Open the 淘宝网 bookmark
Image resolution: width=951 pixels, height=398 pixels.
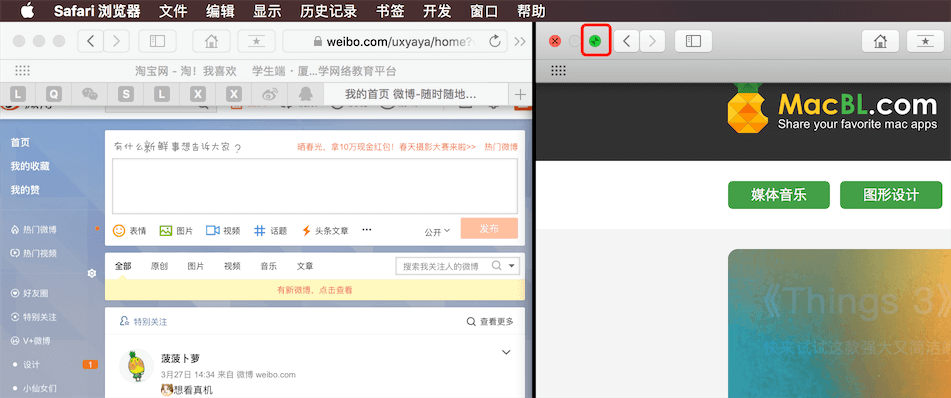[186, 71]
